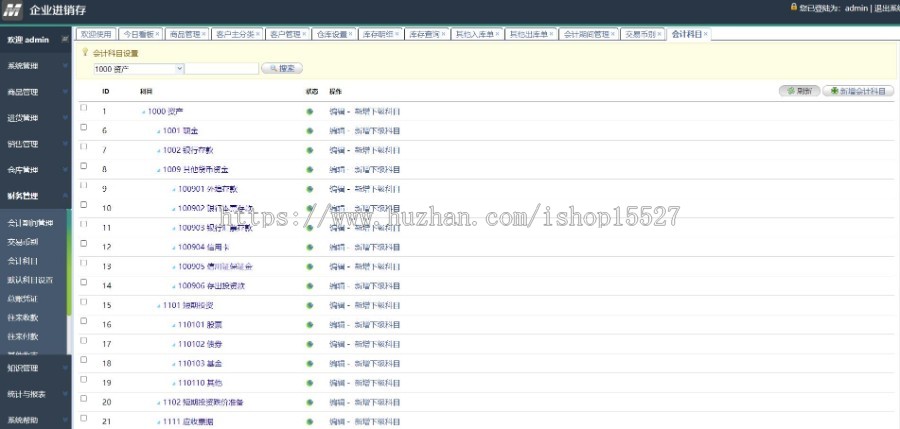
Task: Click 新增会计科目 button
Action: [858, 91]
